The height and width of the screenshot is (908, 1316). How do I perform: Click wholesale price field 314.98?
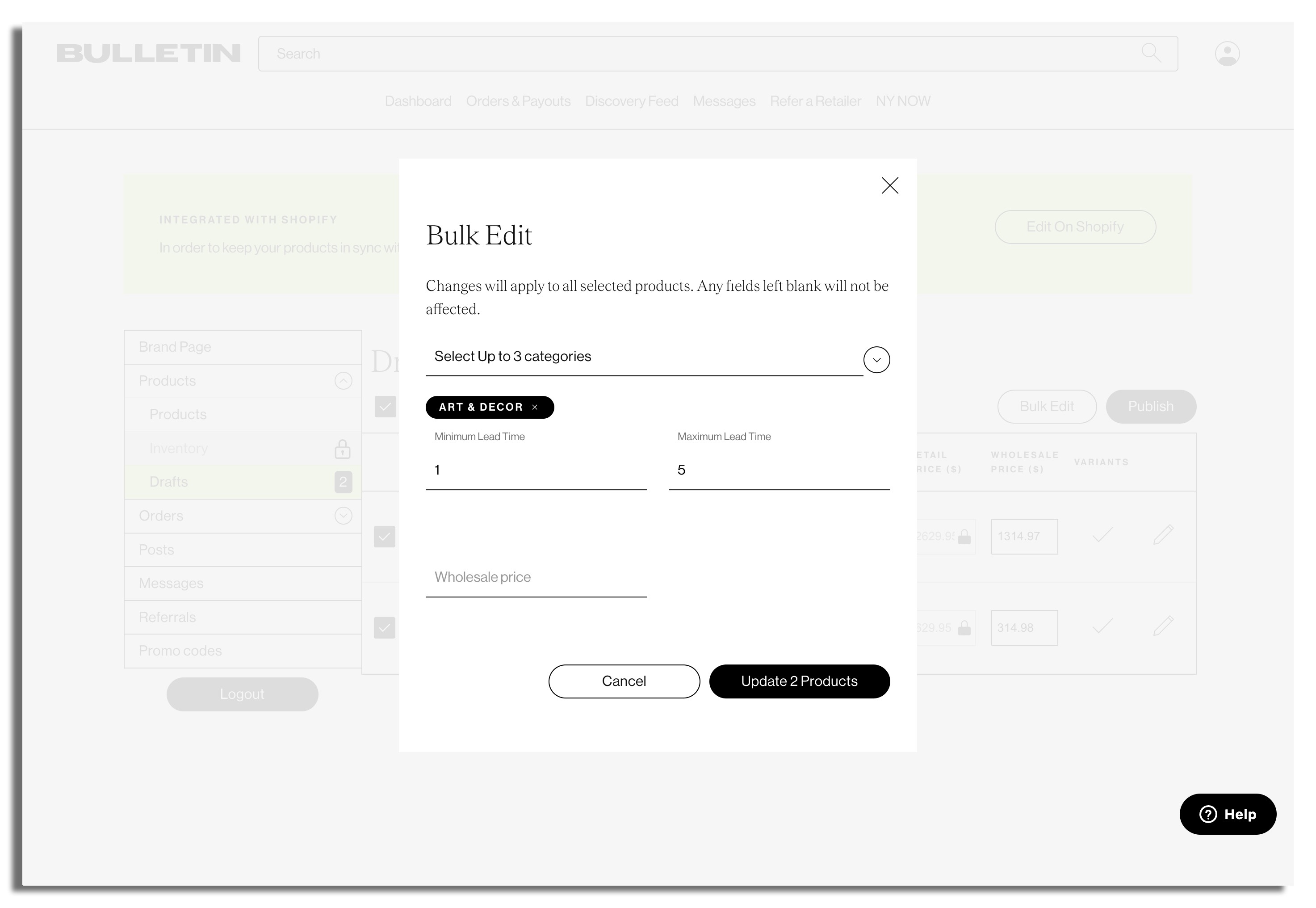1024,628
